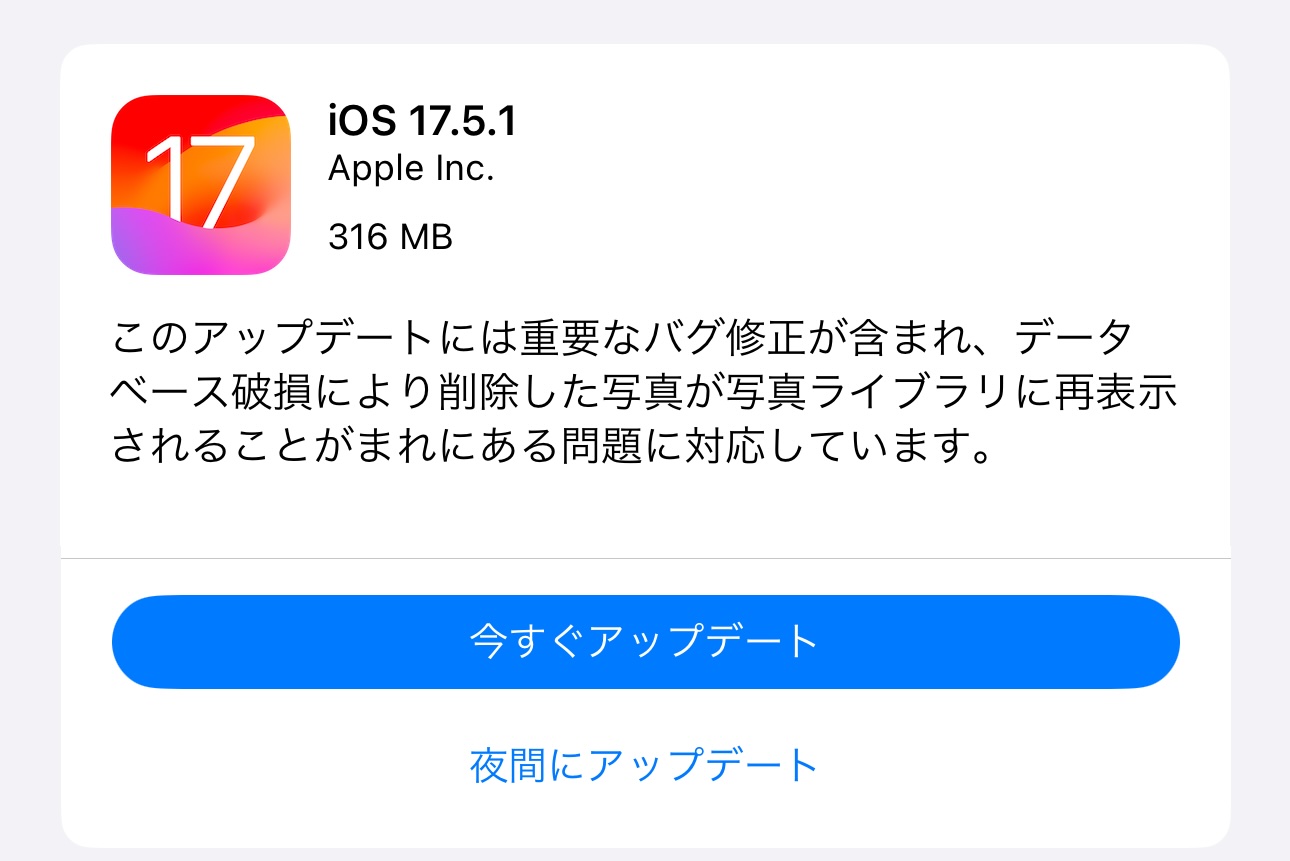Tap blank area below 夜間にアップデート link
The width and height of the screenshot is (1290, 861).
[x=645, y=818]
